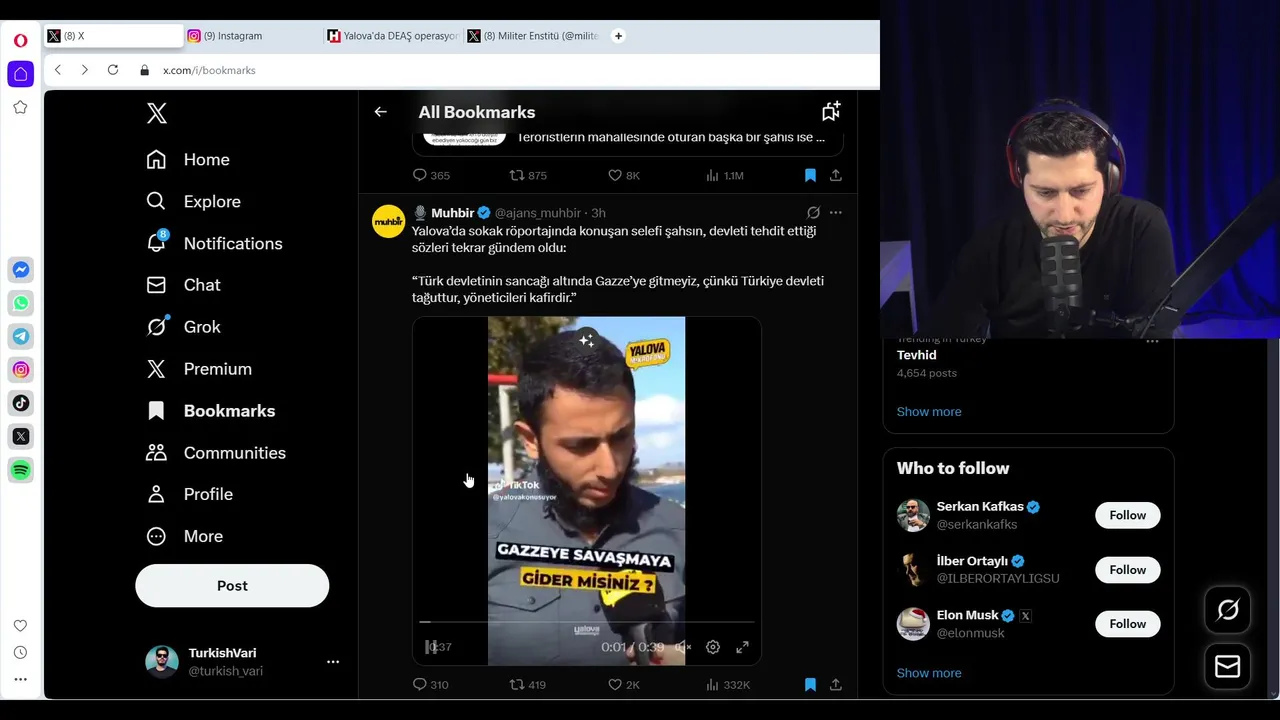Follow Elon Musk
Screen dimensions: 1280x720
pyautogui.click(x=1127, y=624)
